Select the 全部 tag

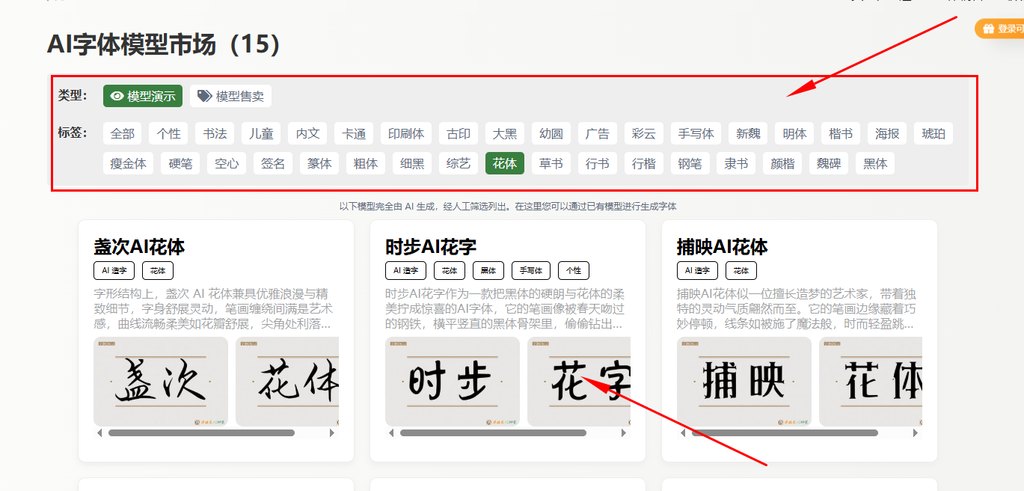pyautogui.click(x=122, y=133)
